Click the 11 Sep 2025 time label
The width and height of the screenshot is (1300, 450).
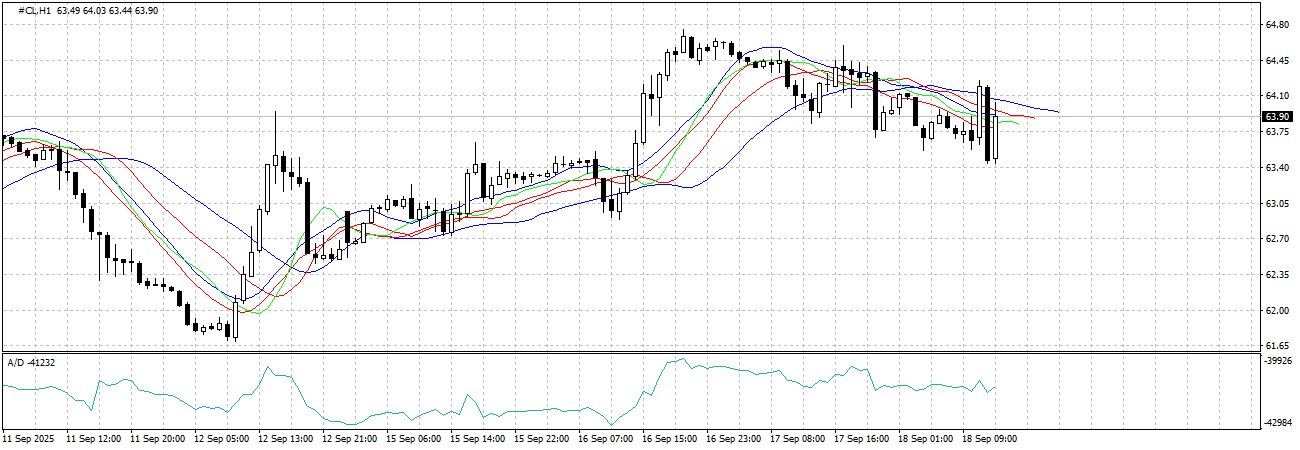pyautogui.click(x=28, y=439)
